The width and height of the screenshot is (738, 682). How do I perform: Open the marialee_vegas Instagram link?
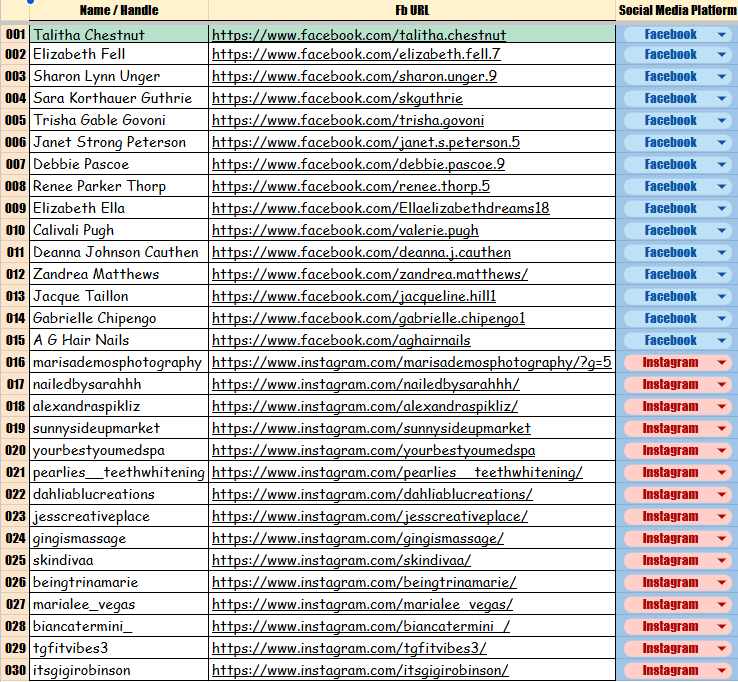click(362, 604)
